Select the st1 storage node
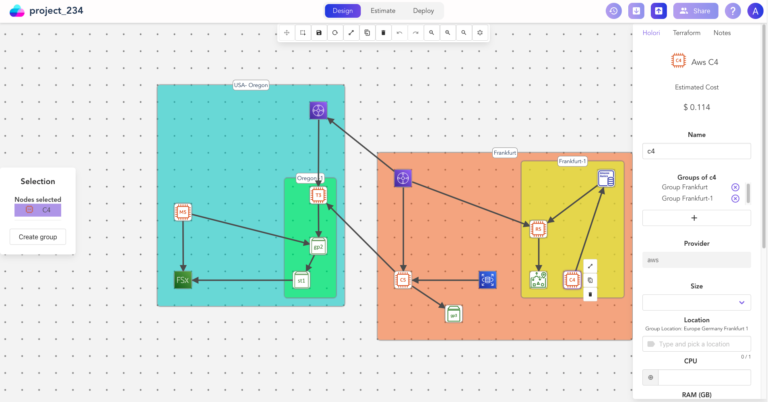This screenshot has width=768, height=402. point(301,280)
